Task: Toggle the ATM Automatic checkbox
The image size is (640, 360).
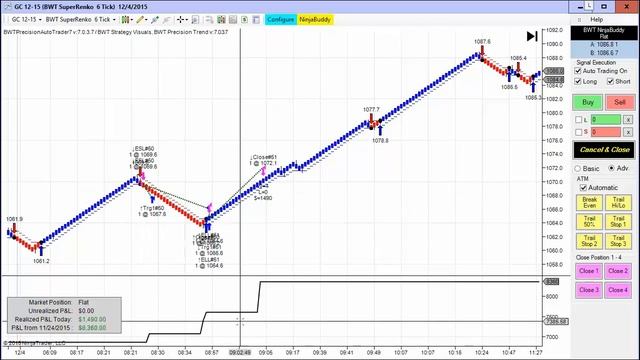Action: pyautogui.click(x=583, y=188)
